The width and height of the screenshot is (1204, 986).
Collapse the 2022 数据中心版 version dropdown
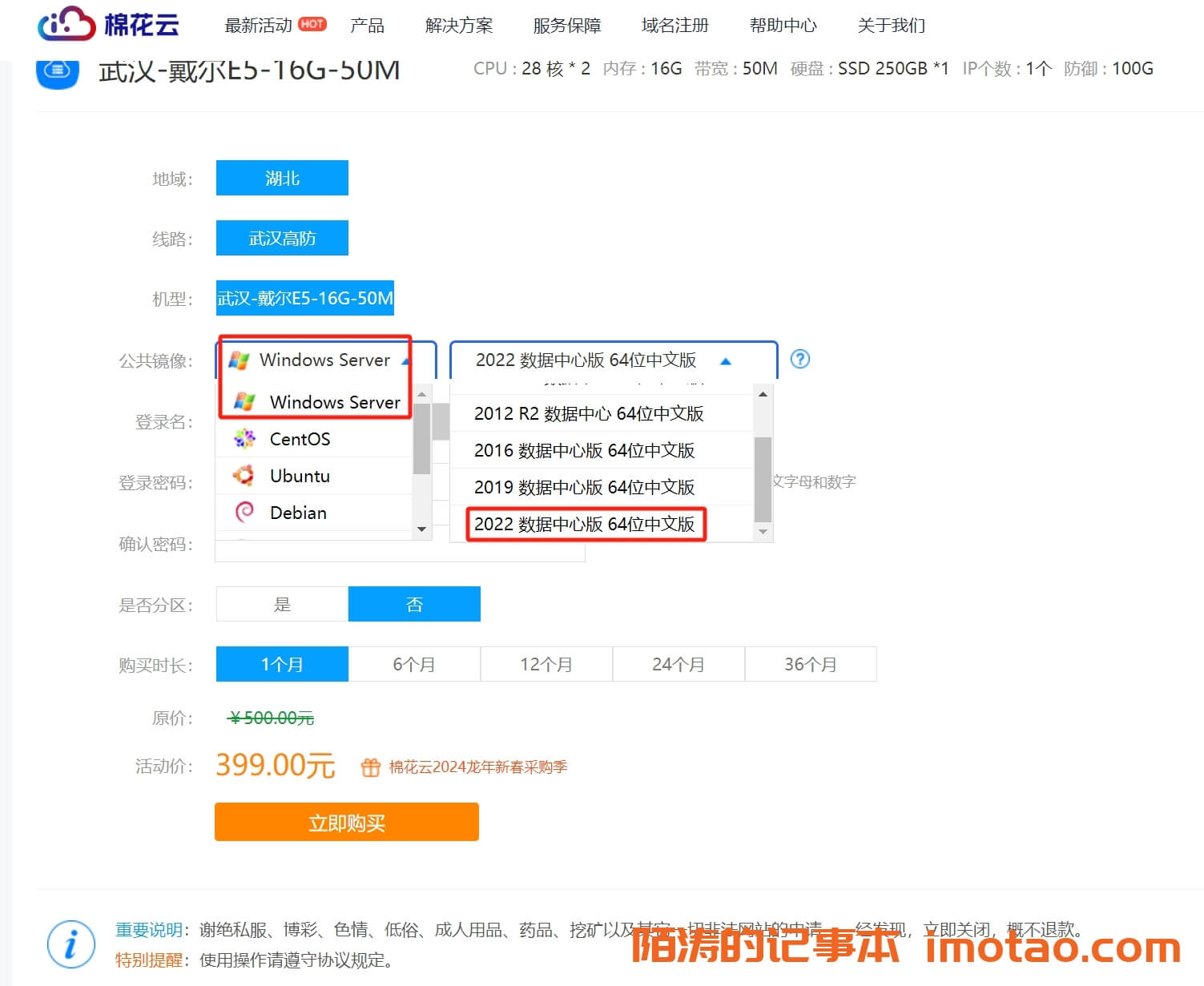(614, 360)
